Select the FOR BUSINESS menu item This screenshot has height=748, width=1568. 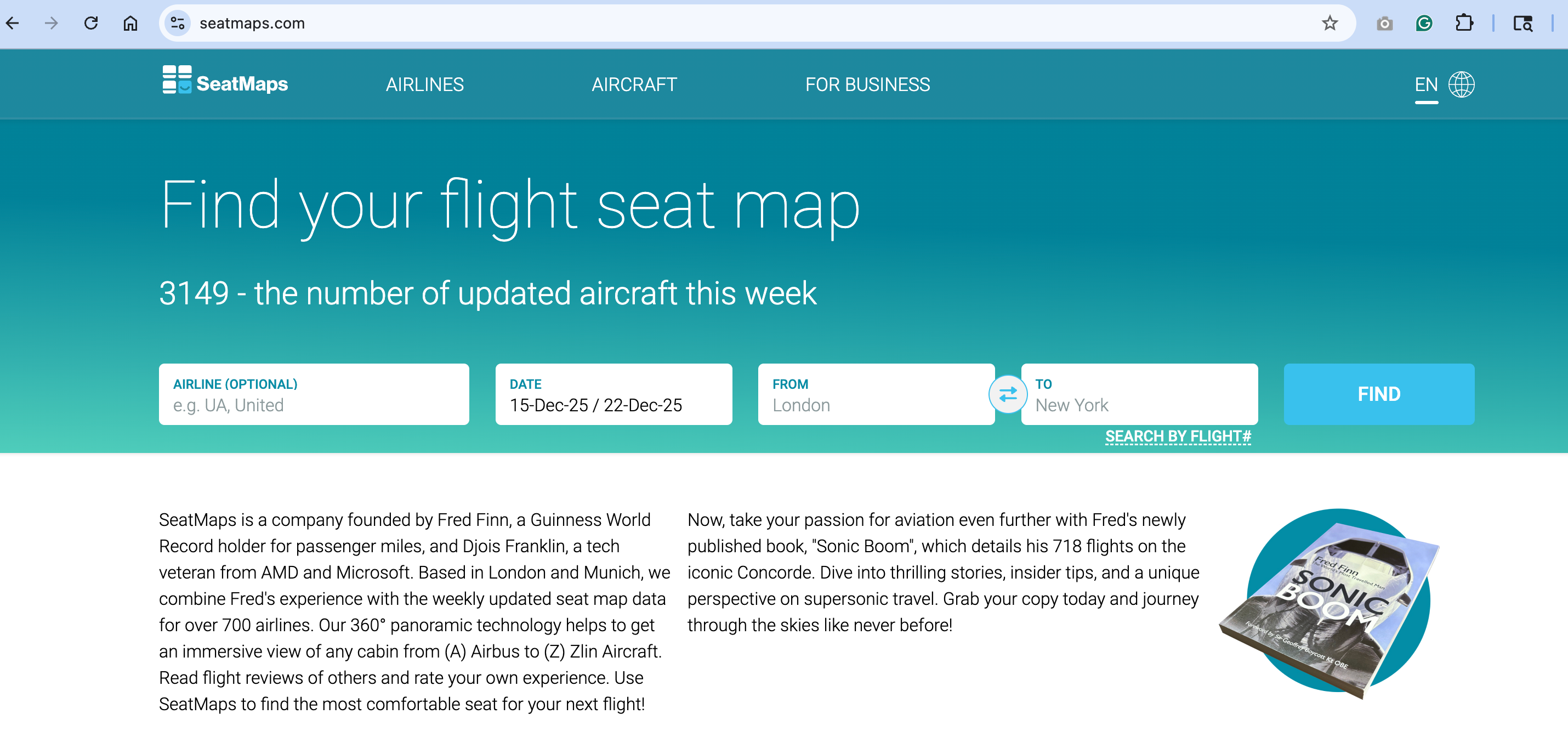click(x=867, y=84)
